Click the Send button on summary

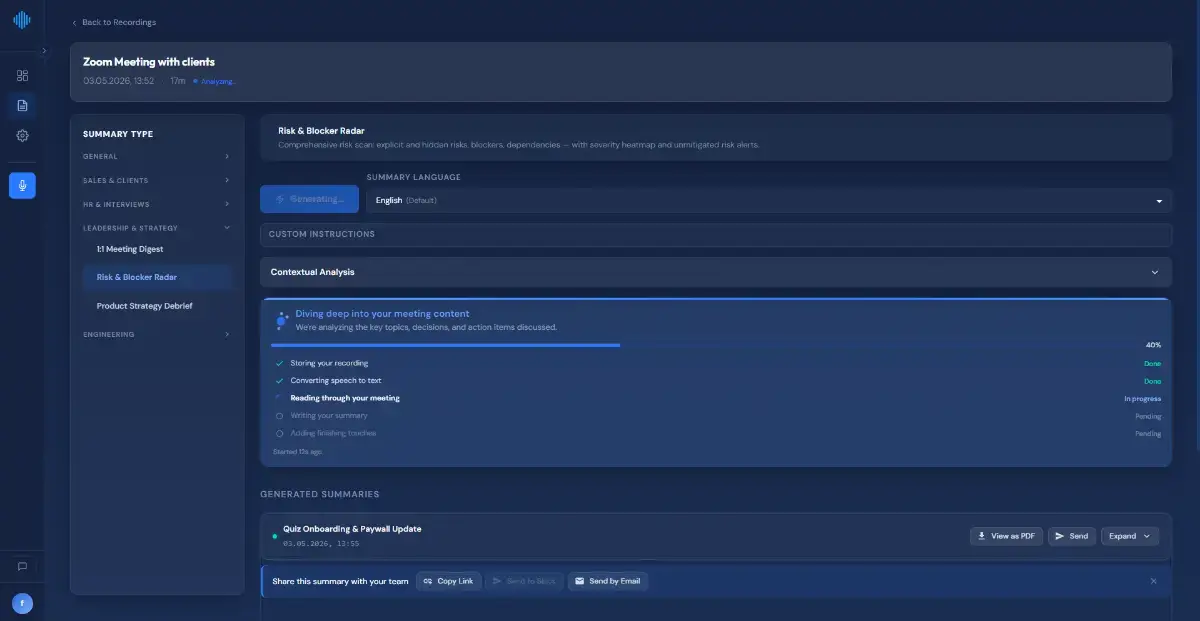[x=1072, y=536]
